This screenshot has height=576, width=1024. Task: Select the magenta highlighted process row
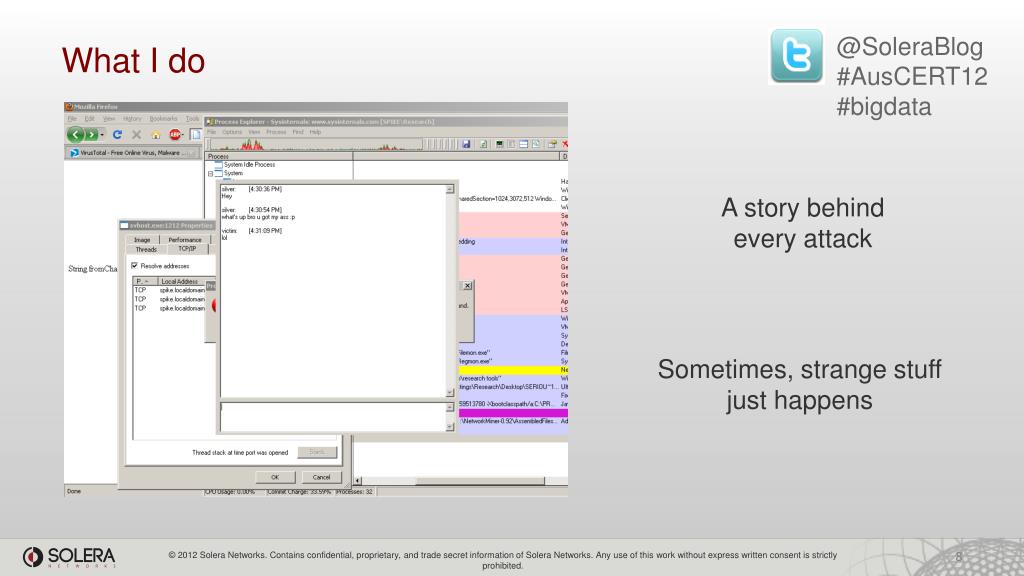click(x=513, y=413)
